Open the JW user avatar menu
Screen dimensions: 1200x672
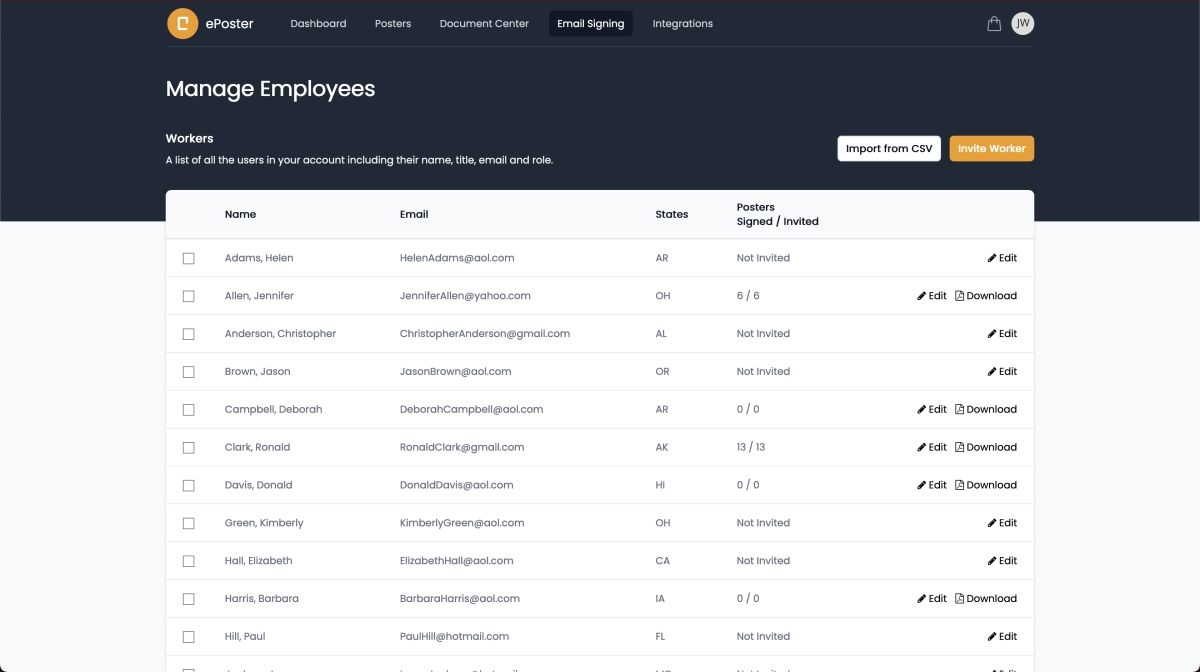coord(1022,23)
